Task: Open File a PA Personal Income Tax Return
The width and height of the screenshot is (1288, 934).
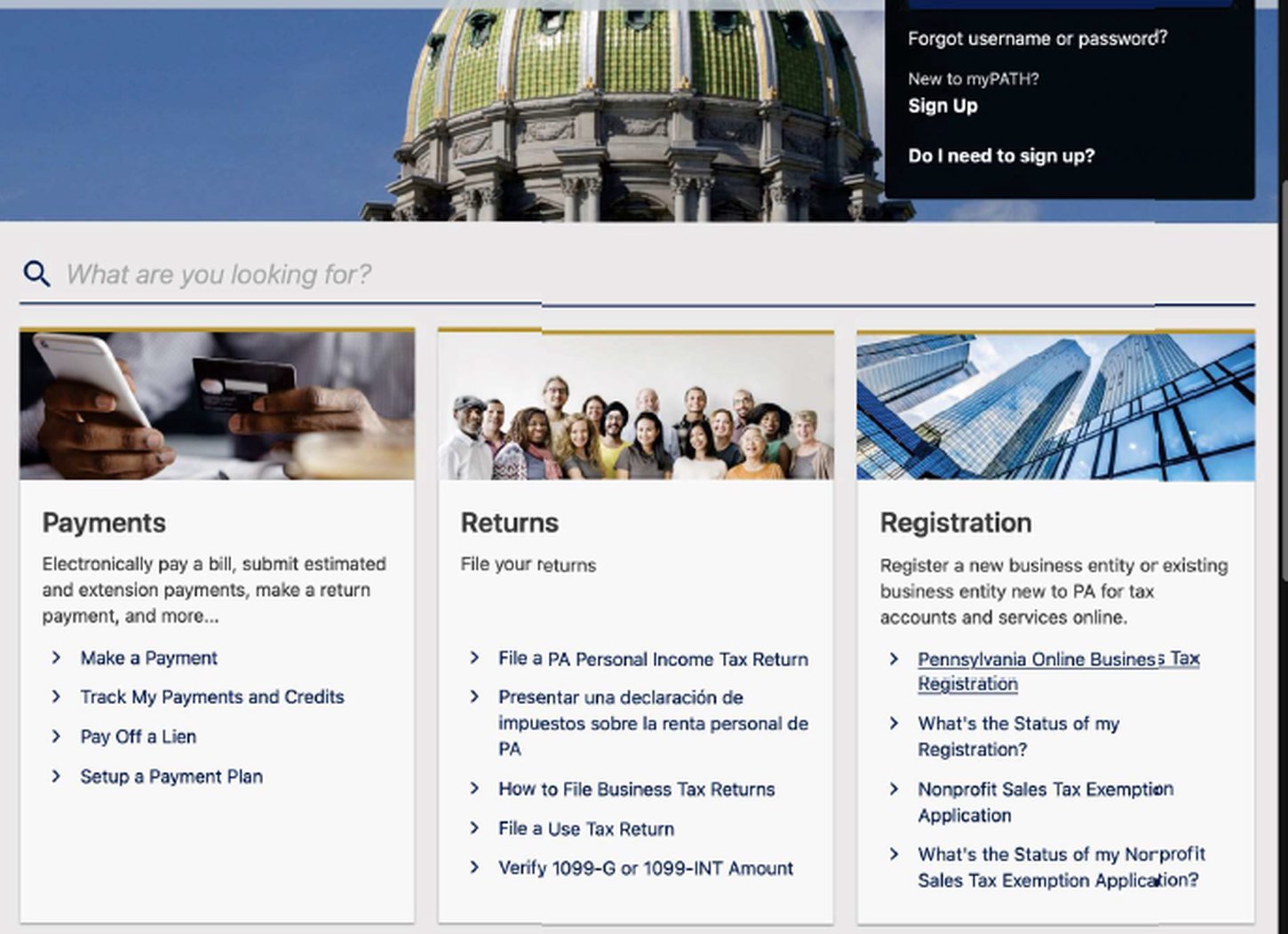Action: pyautogui.click(x=653, y=659)
